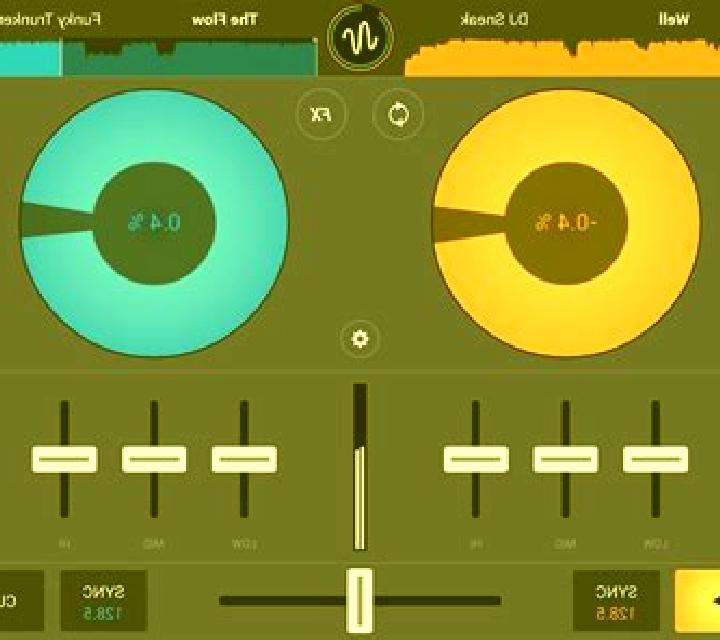
Task: Open settings with the gear icon
Action: tap(360, 339)
